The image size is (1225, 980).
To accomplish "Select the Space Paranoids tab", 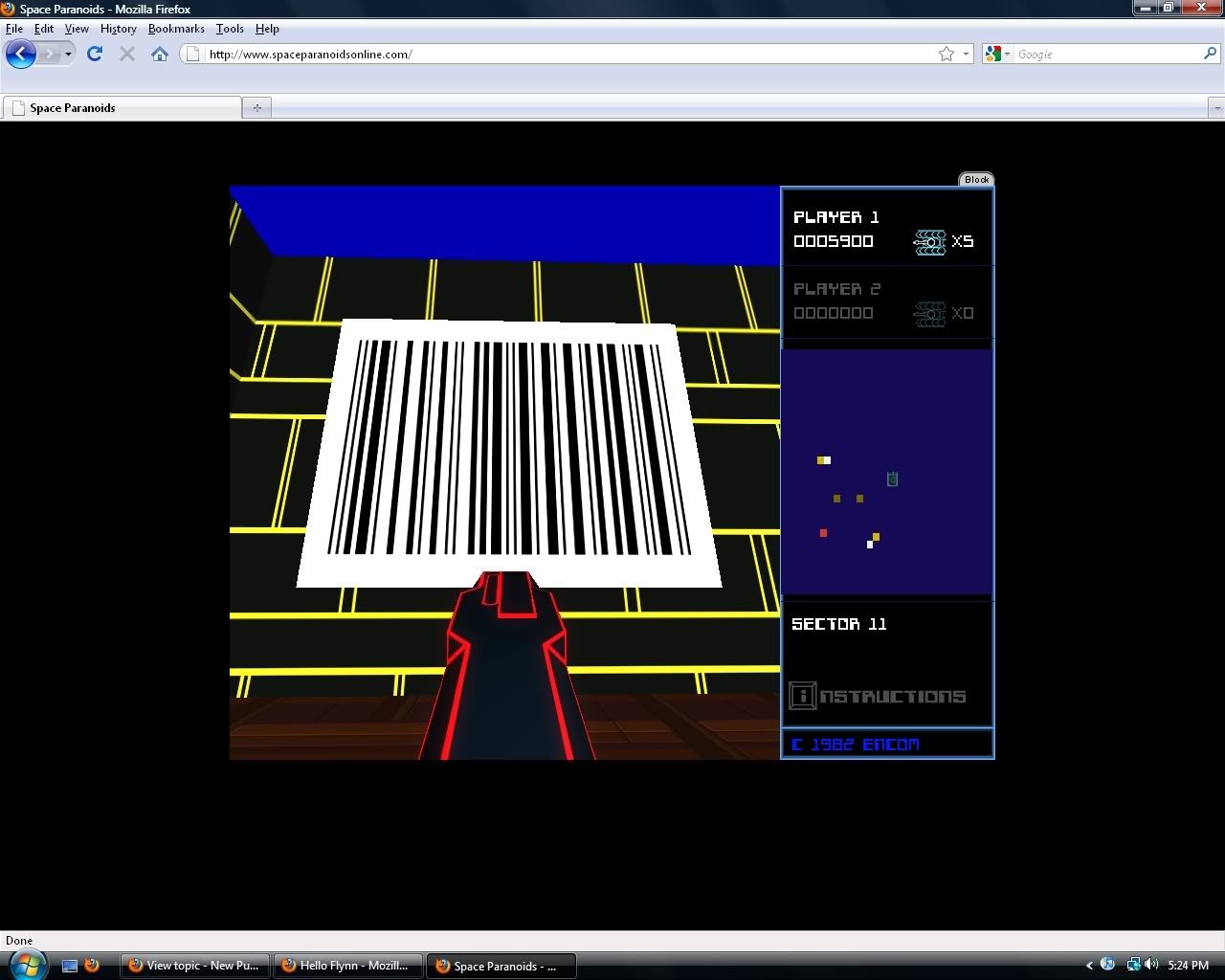I will point(122,108).
